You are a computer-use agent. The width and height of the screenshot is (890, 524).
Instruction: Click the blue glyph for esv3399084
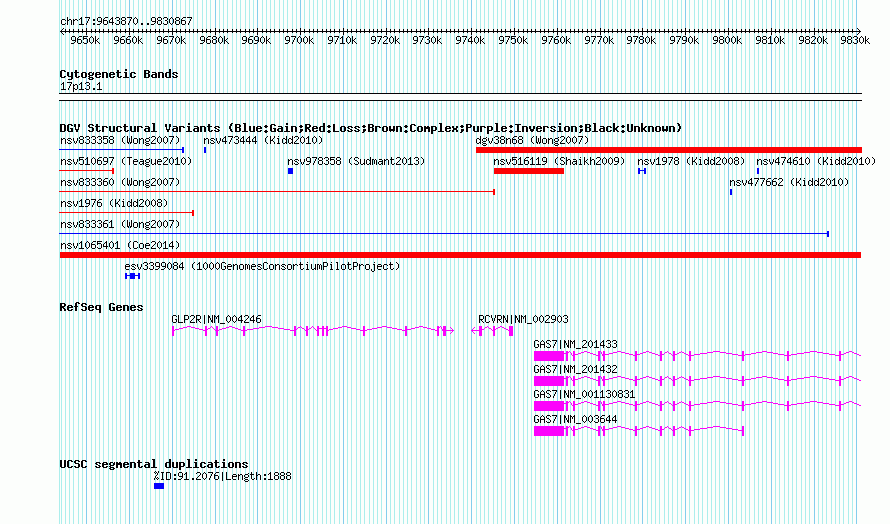point(132,276)
